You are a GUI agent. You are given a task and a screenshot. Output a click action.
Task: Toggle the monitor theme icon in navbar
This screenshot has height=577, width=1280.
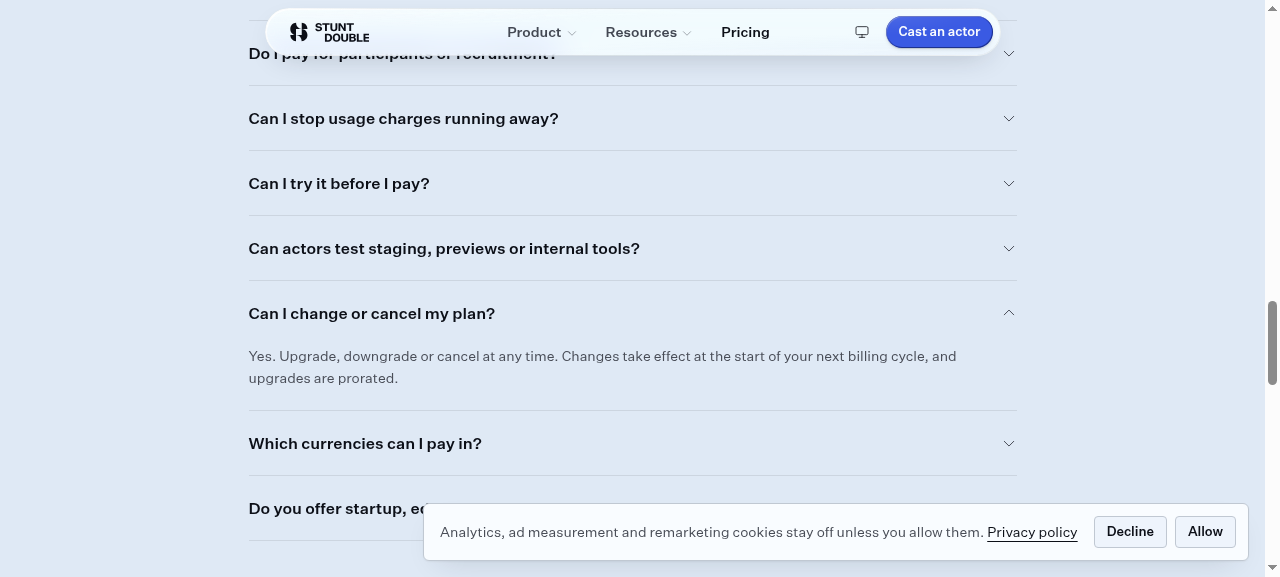coord(862,32)
